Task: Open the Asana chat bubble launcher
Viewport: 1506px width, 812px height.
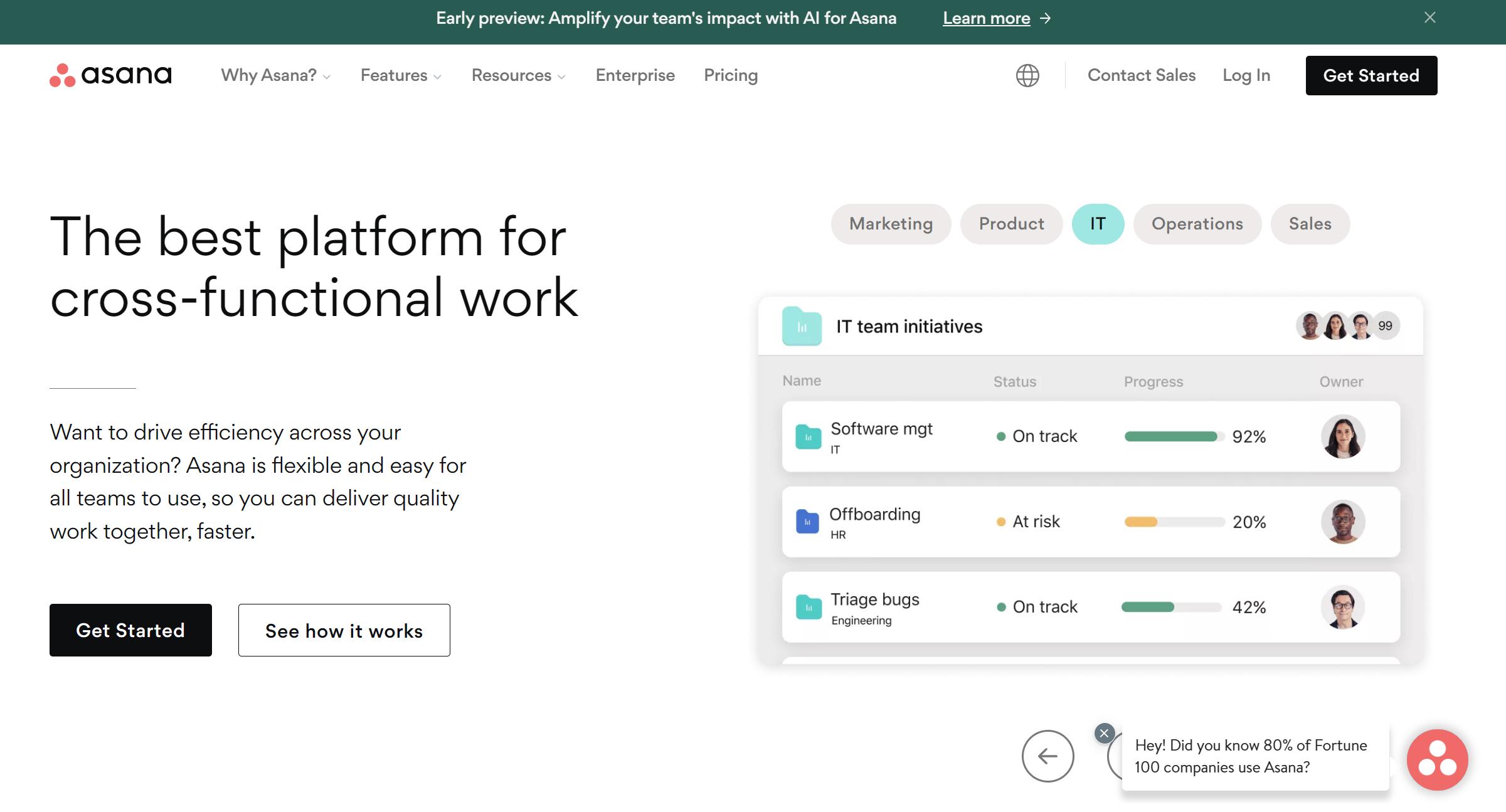Action: (x=1437, y=759)
